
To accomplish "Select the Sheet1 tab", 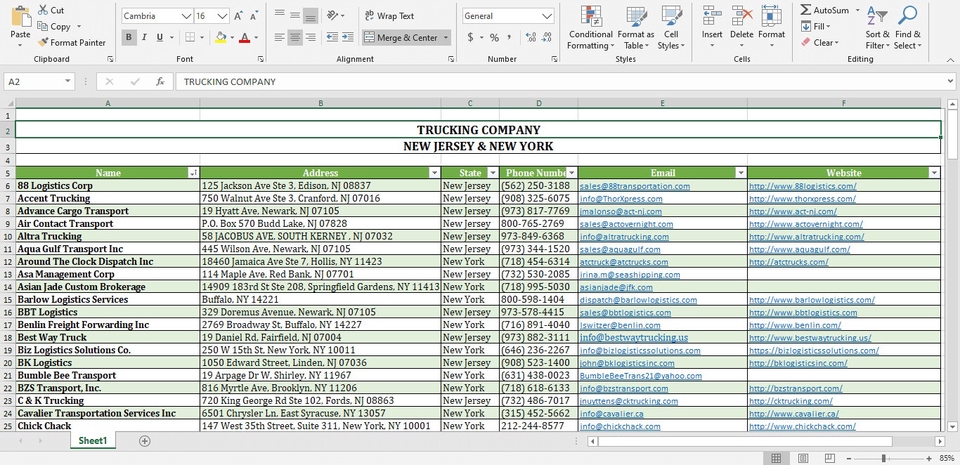I will point(93,441).
